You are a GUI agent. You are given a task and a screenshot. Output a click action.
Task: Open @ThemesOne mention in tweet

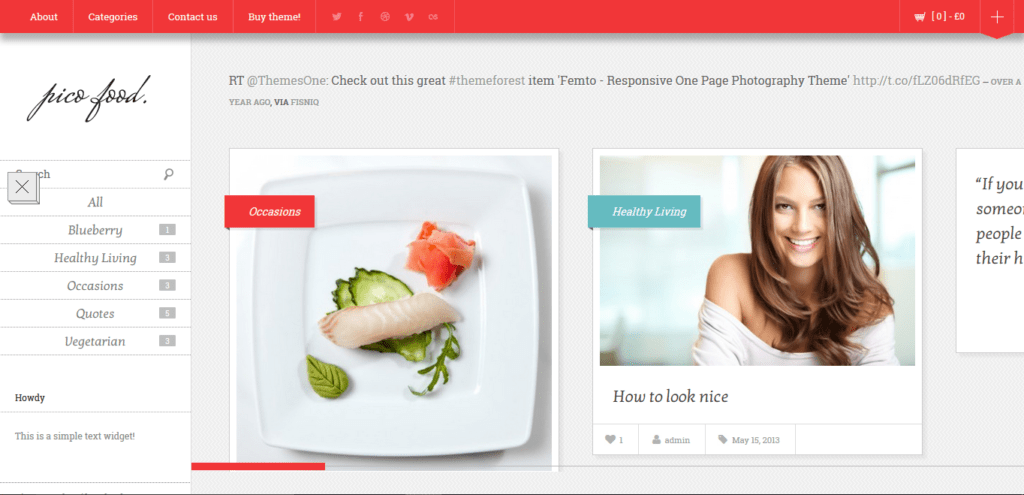click(288, 81)
